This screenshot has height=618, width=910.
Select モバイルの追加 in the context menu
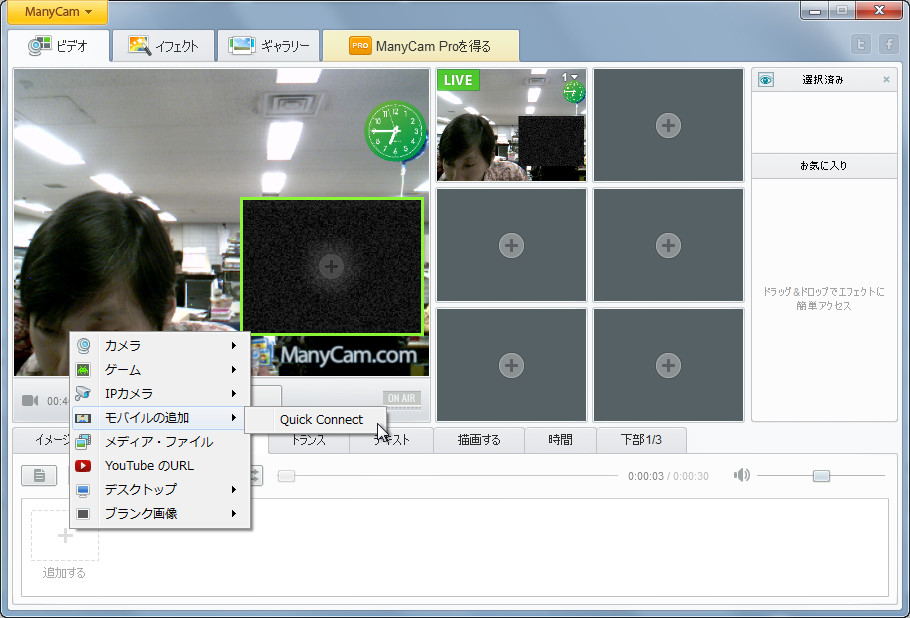point(160,418)
